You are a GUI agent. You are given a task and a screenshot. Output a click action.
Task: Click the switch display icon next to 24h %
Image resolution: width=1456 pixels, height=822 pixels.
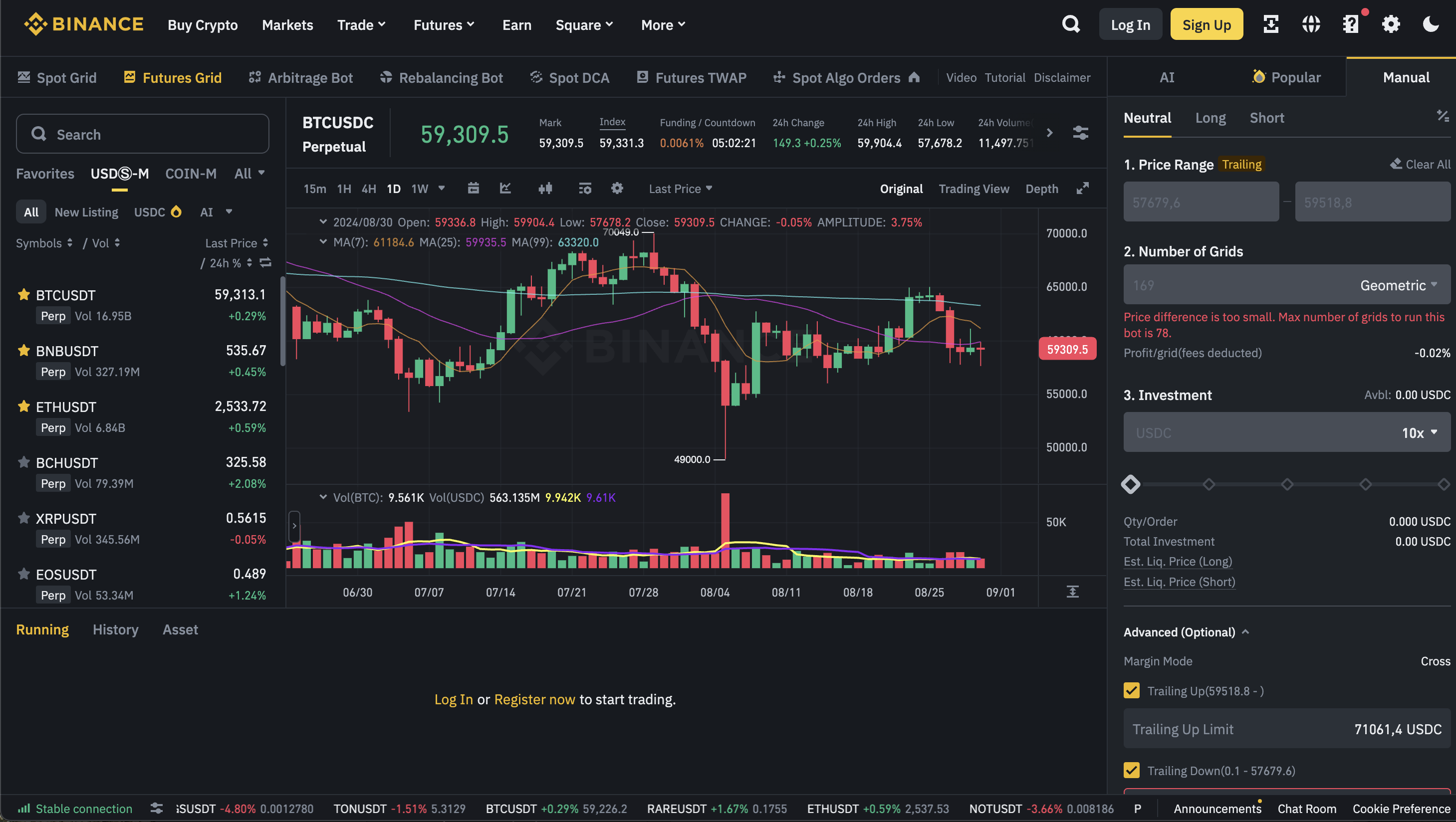coord(265,262)
